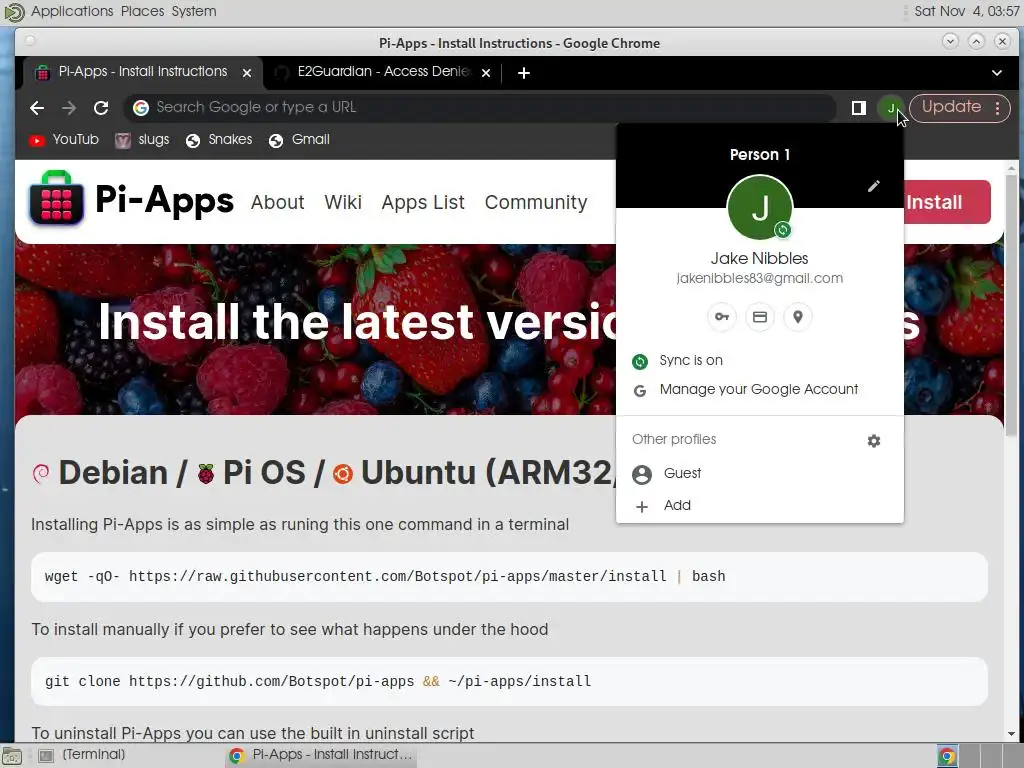Switch to E2Guardian Access Denied tab
Viewport: 1024px width, 768px height.
pyautogui.click(x=382, y=72)
